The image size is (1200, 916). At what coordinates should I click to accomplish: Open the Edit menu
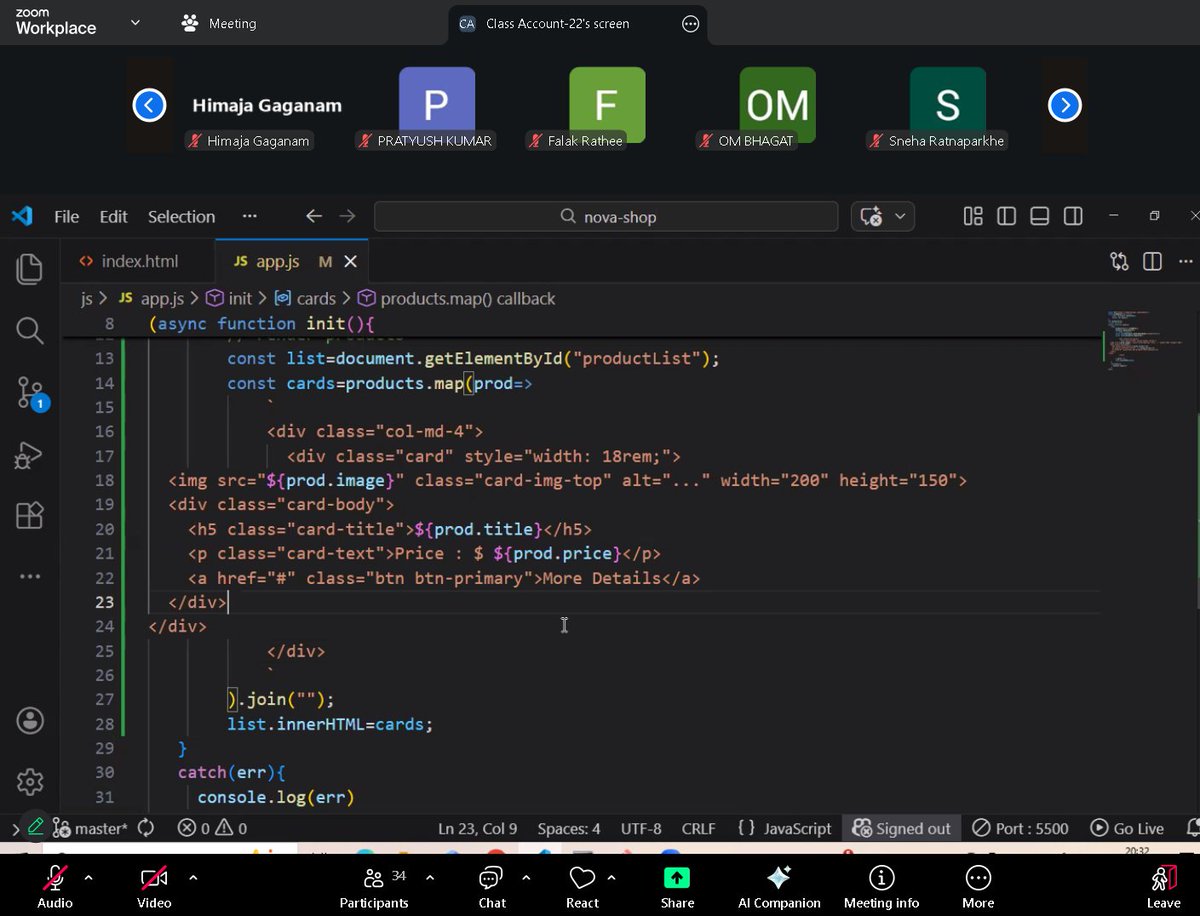click(114, 216)
